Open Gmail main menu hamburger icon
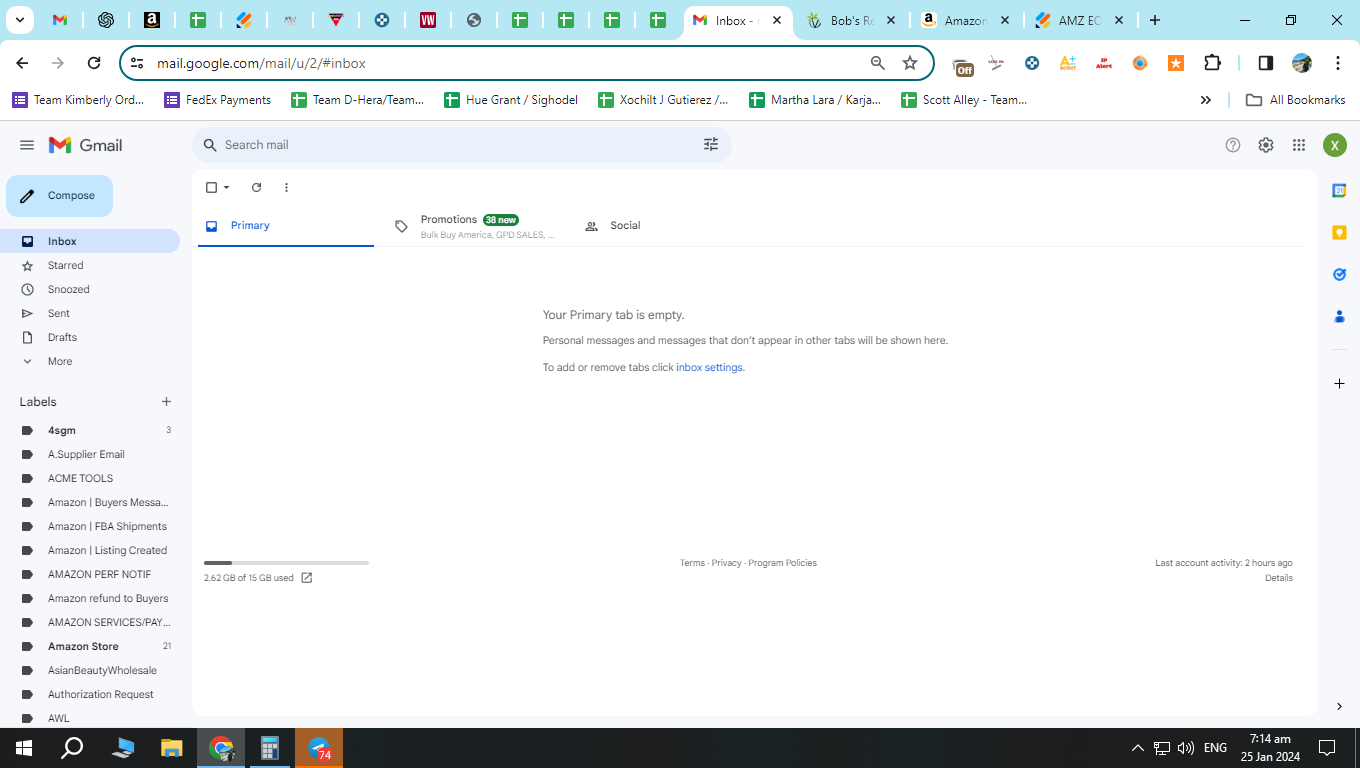The width and height of the screenshot is (1360, 768). point(27,145)
